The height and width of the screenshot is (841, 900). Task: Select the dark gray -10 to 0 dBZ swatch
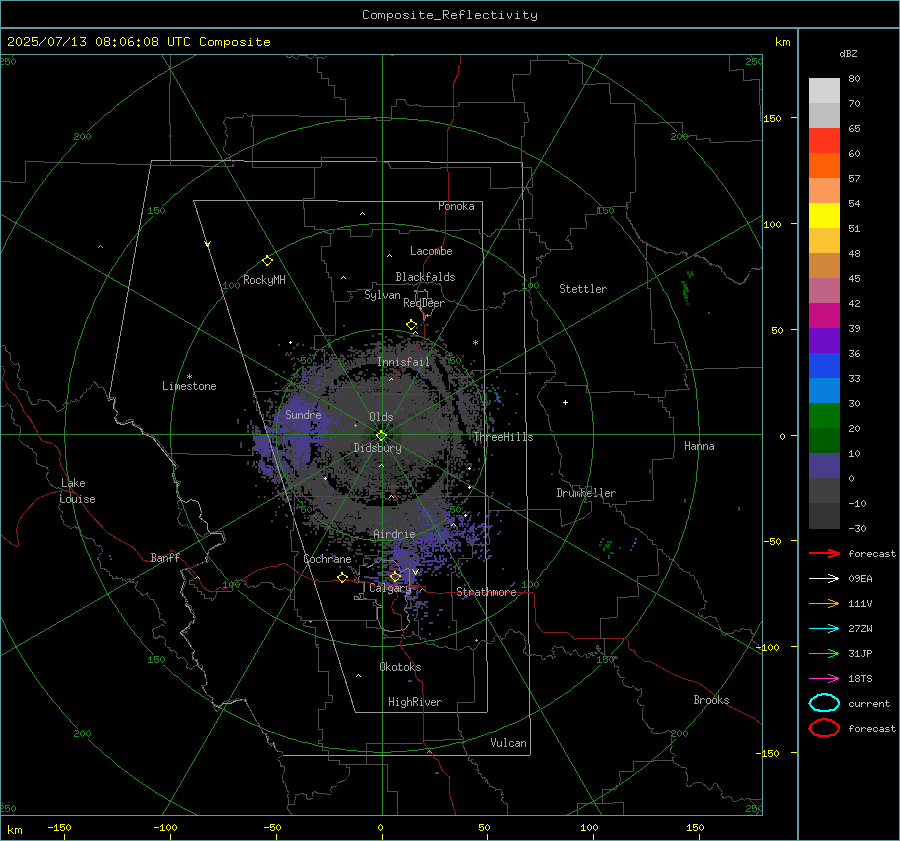click(x=824, y=491)
